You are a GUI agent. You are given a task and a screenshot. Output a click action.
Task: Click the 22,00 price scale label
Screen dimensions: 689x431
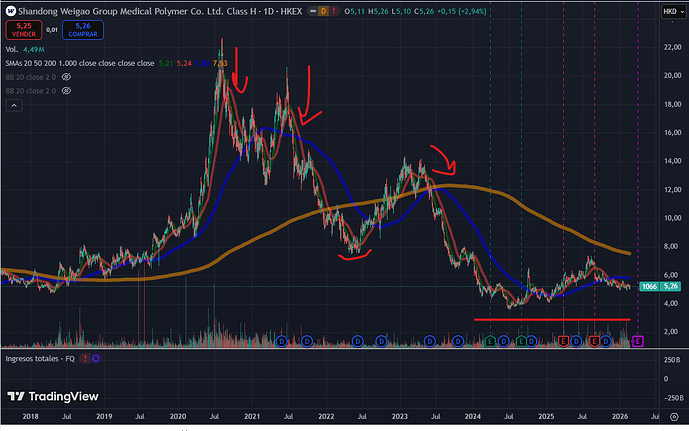(x=672, y=47)
